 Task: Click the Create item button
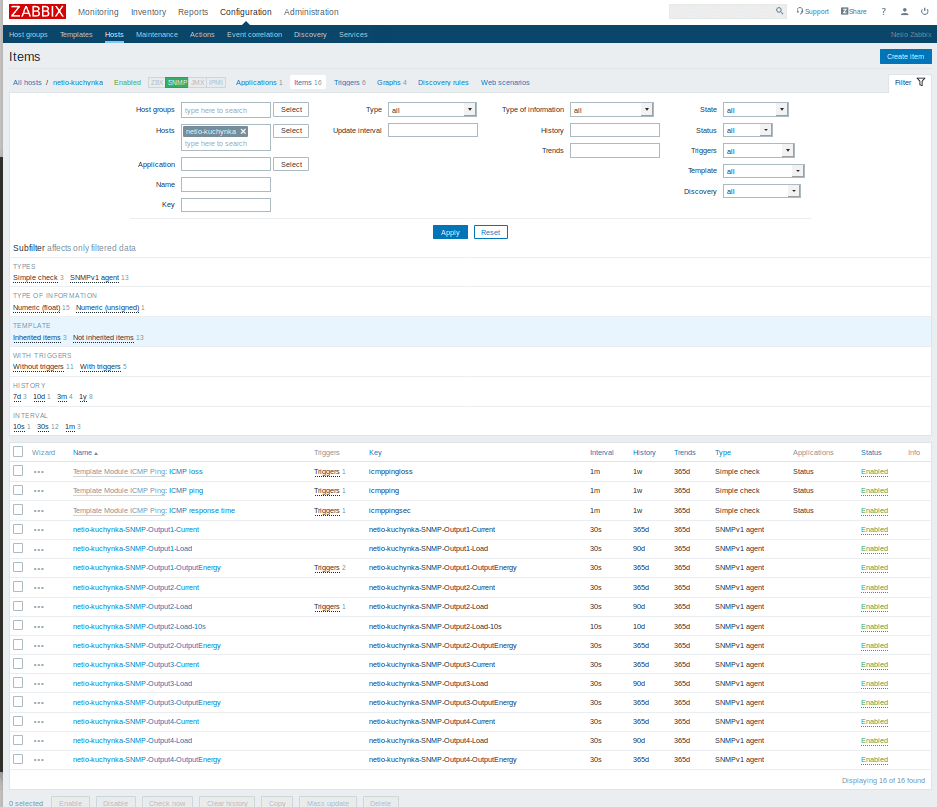(x=905, y=56)
